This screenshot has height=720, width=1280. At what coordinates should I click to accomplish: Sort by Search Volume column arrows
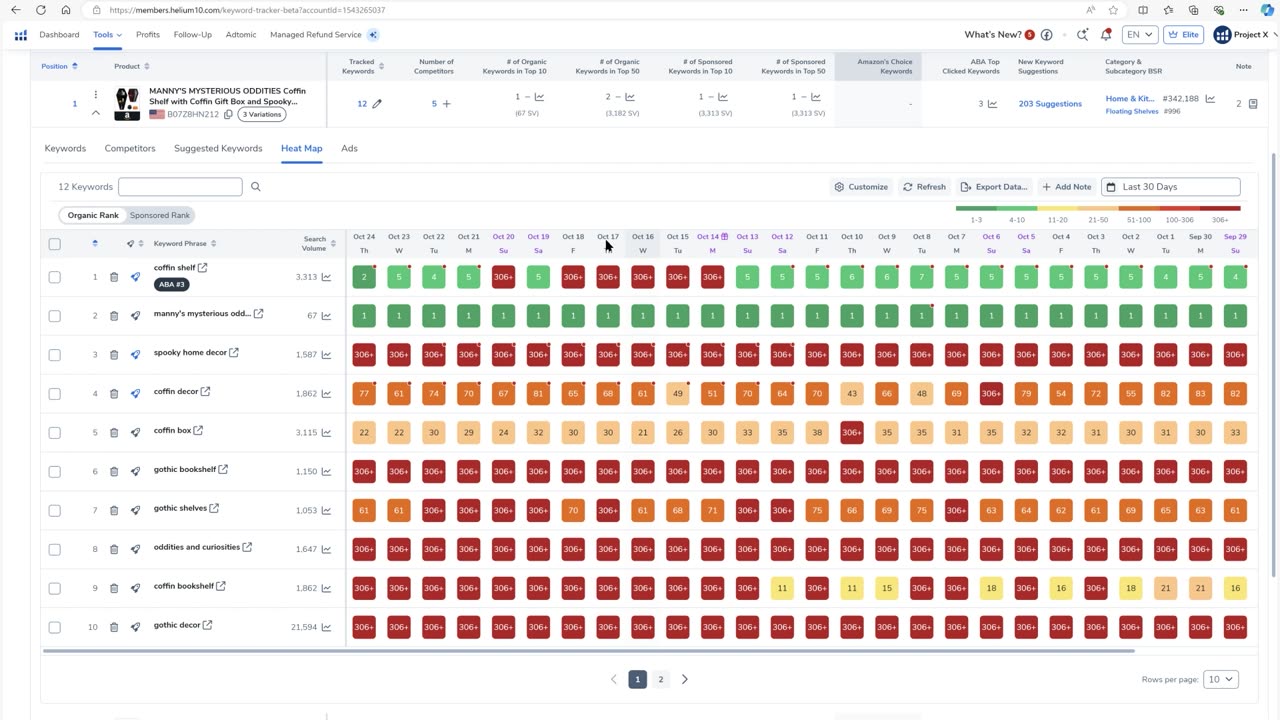click(x=333, y=244)
